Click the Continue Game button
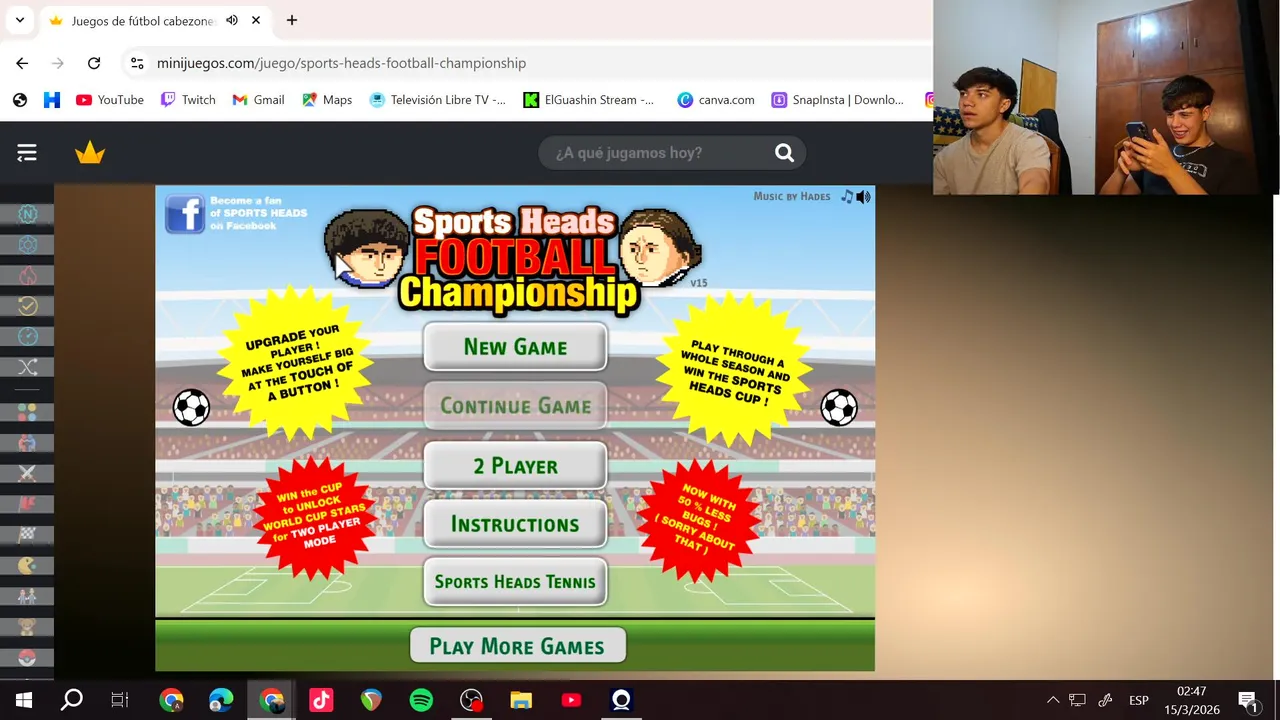 [x=515, y=406]
